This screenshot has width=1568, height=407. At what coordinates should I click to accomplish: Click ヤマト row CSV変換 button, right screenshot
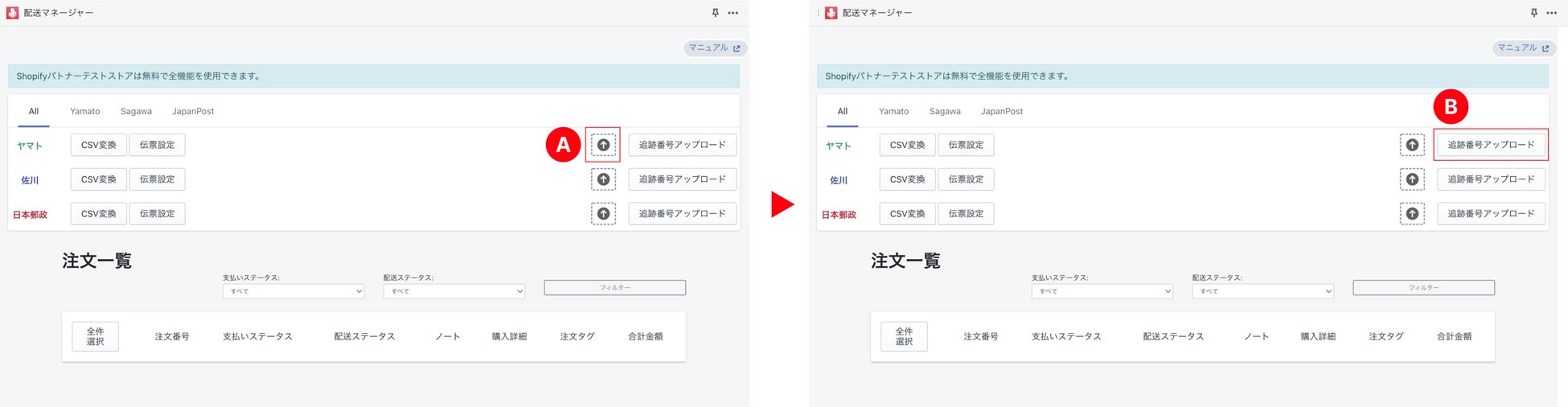(908, 145)
